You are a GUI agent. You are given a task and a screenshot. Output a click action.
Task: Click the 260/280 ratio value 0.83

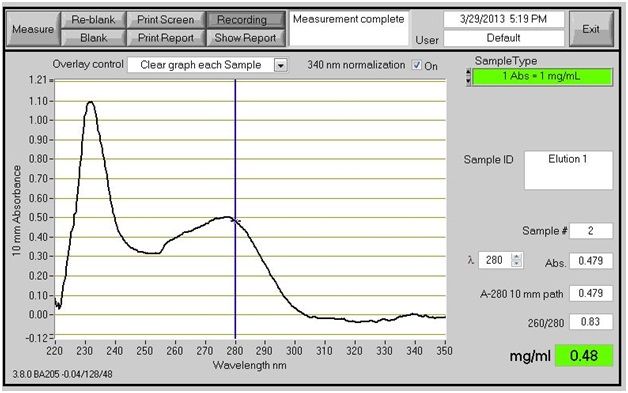point(591,322)
